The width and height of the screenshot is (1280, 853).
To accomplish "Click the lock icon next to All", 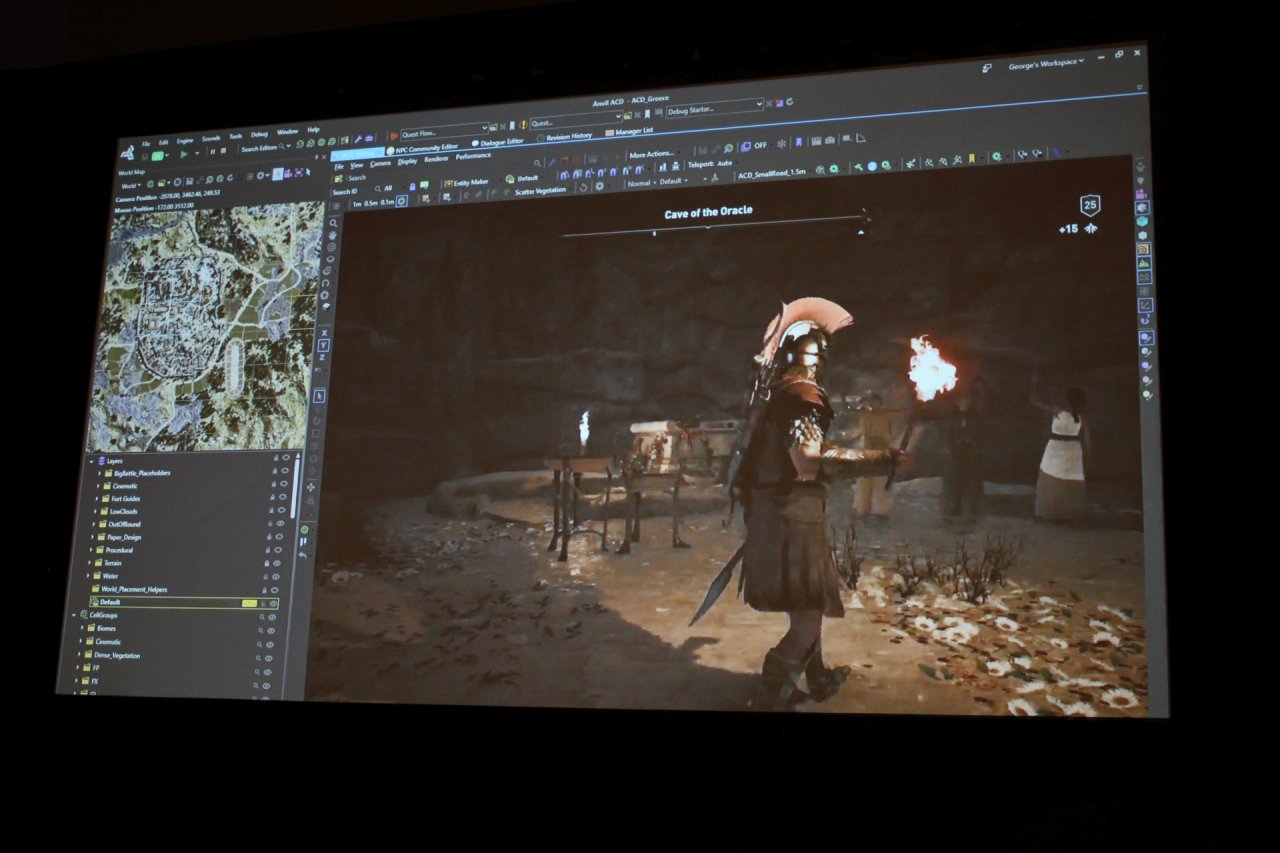I will click(412, 186).
